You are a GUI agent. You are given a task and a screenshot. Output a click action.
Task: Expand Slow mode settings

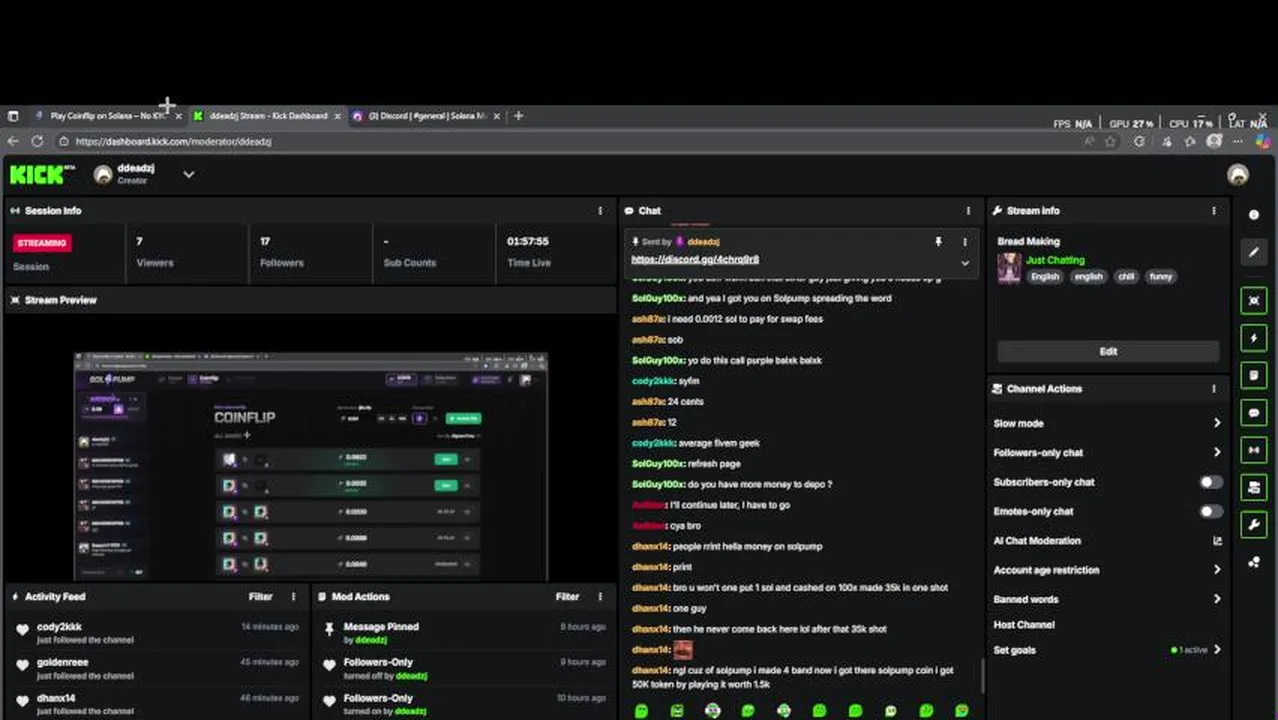coord(1217,423)
